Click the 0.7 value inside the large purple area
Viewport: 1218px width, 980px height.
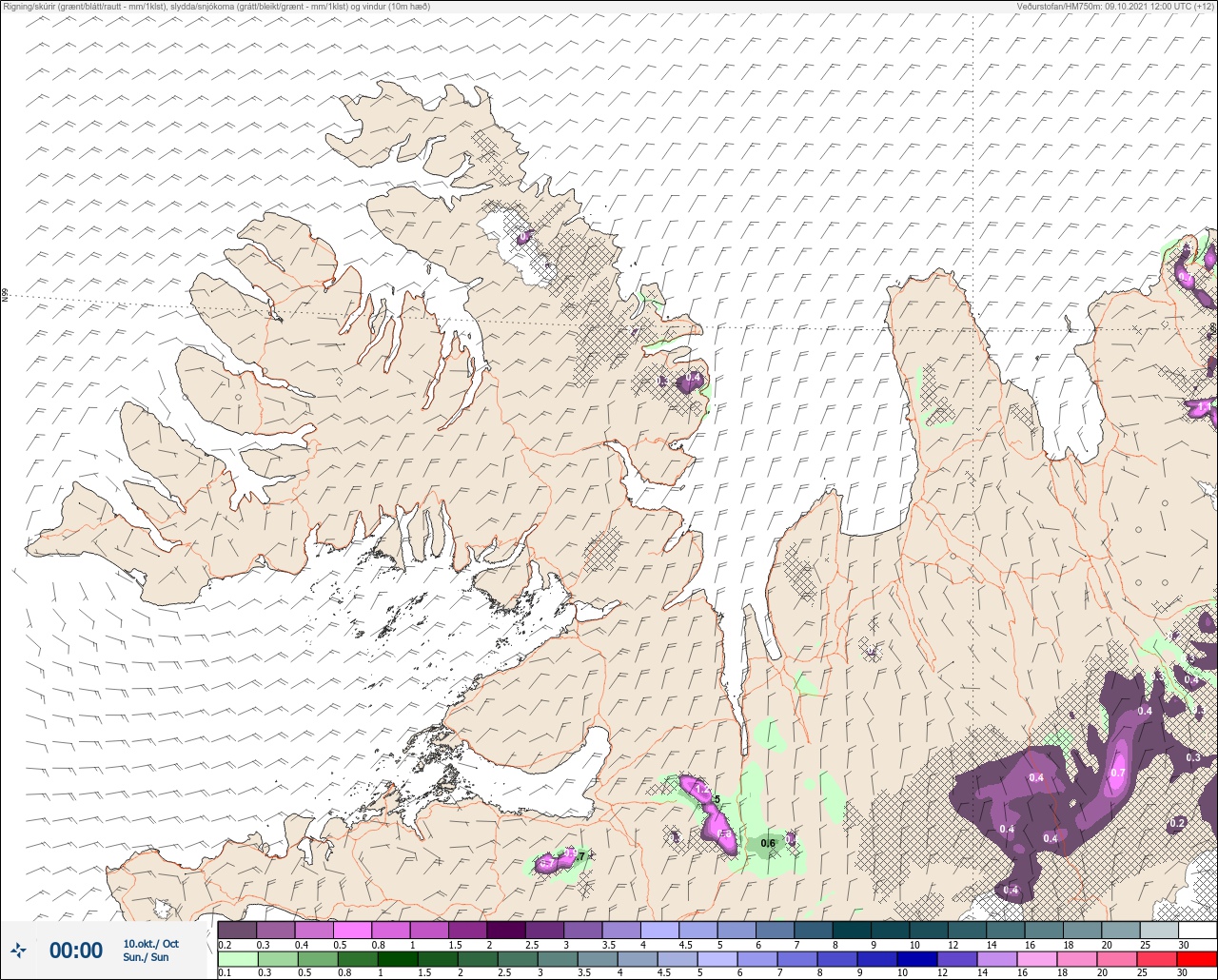click(1119, 773)
